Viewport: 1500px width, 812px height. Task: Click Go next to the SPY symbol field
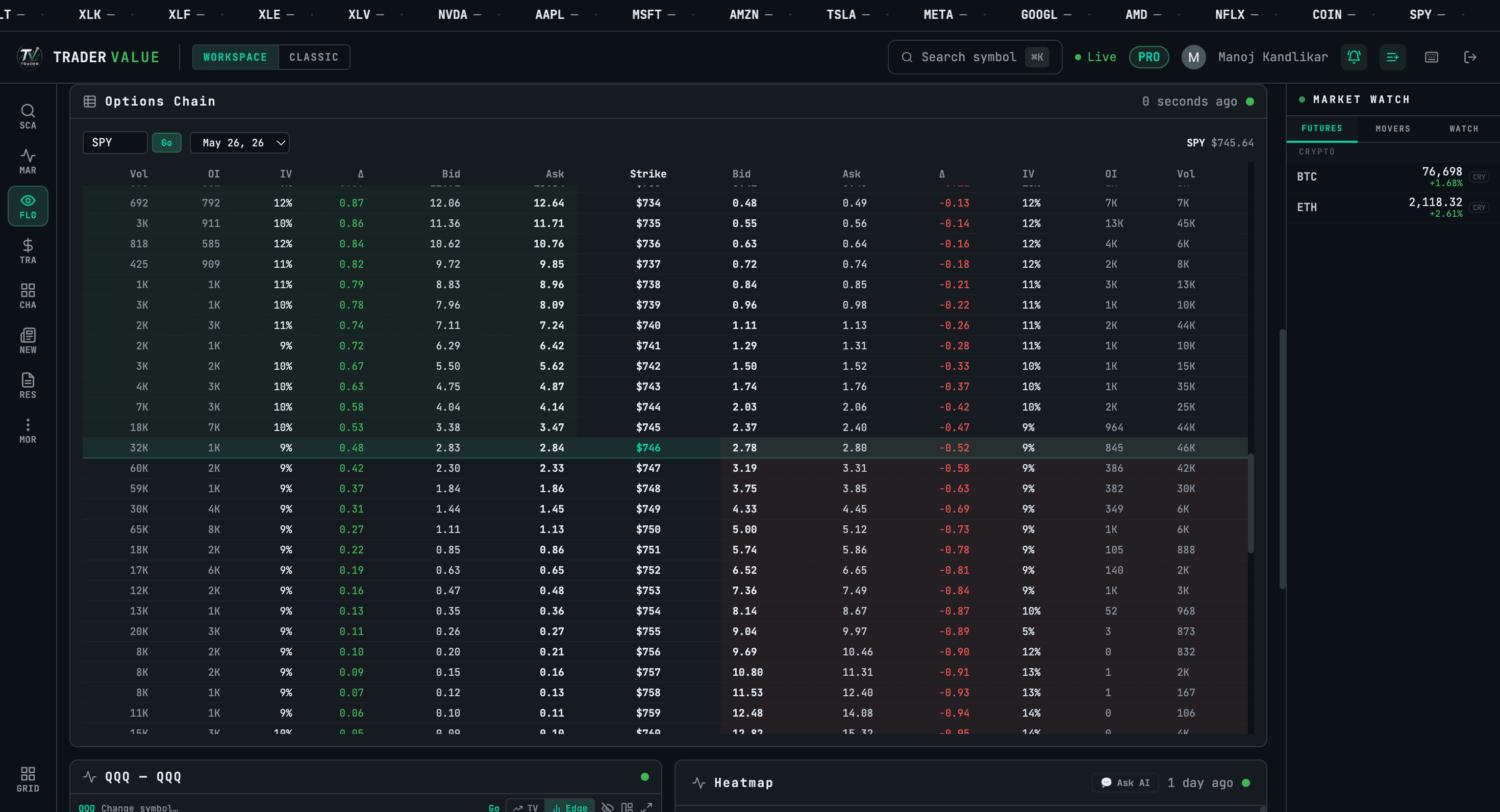(166, 143)
